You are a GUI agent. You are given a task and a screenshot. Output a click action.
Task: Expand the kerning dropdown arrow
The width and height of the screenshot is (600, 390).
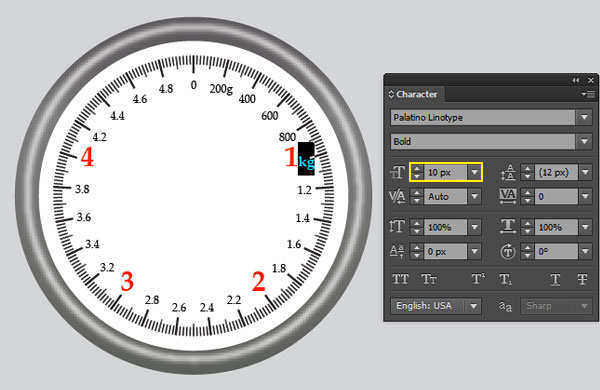474,197
